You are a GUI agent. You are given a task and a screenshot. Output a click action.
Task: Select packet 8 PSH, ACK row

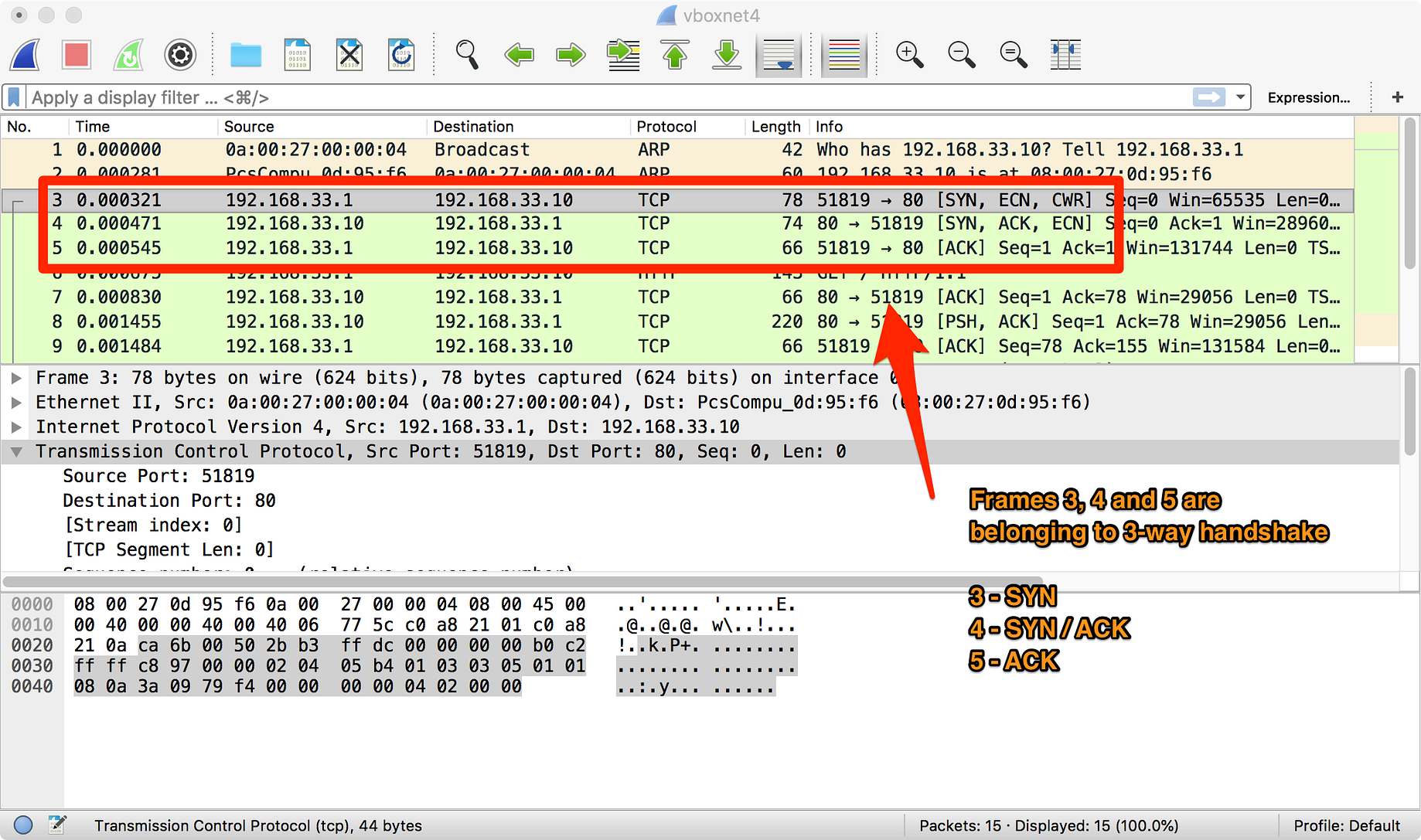(x=677, y=321)
